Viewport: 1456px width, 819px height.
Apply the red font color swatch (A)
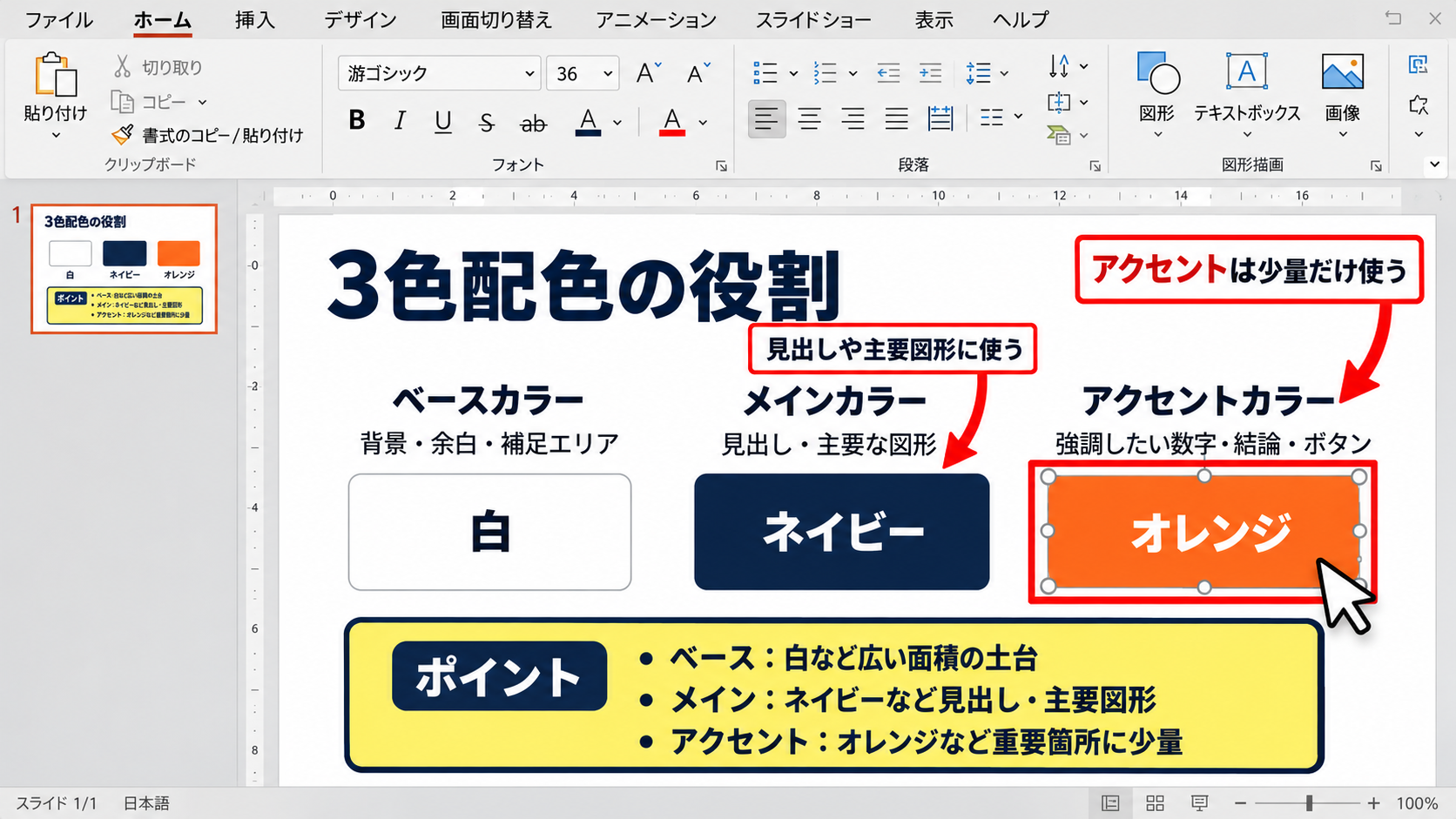pos(671,122)
